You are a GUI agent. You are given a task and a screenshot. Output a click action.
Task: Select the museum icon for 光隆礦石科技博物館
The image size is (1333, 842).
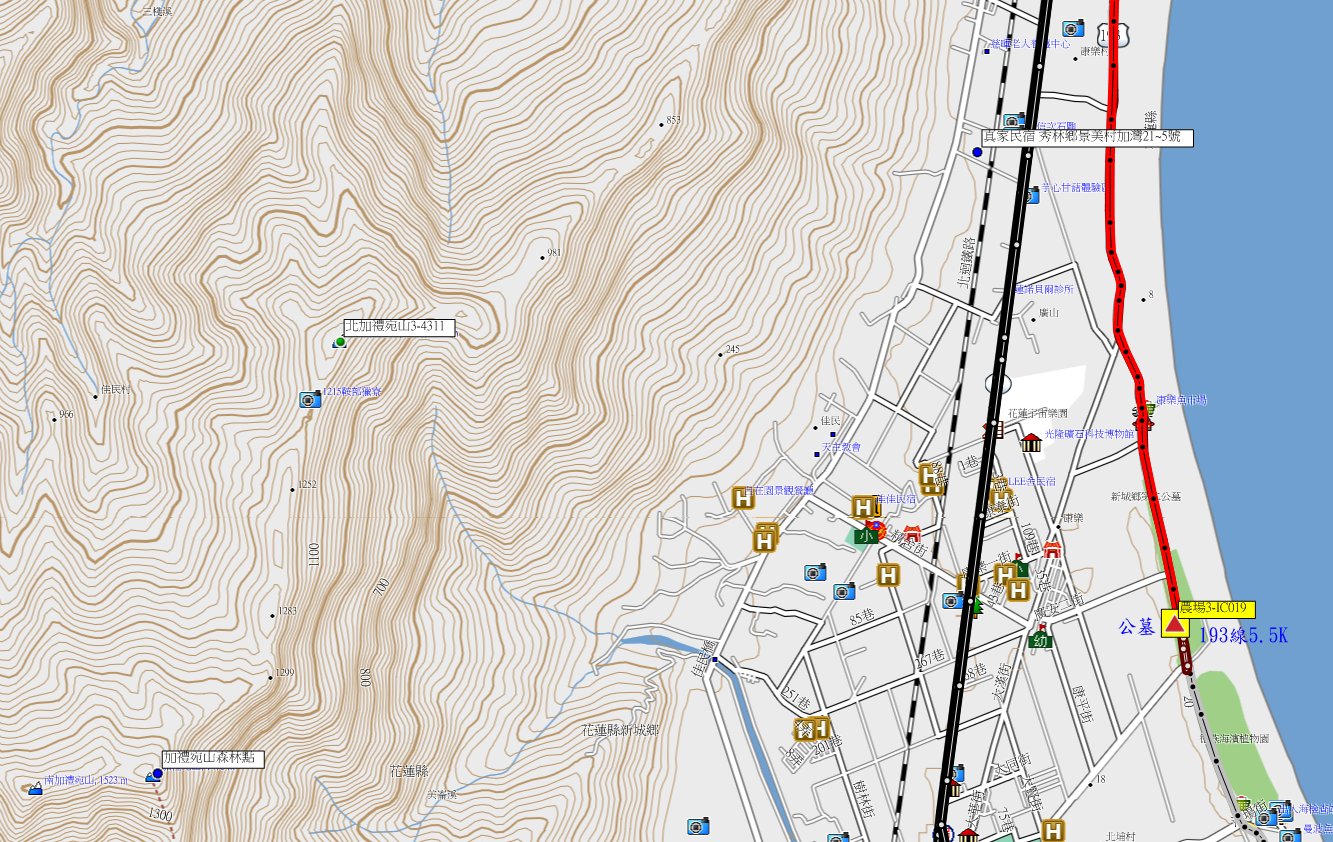(1031, 442)
